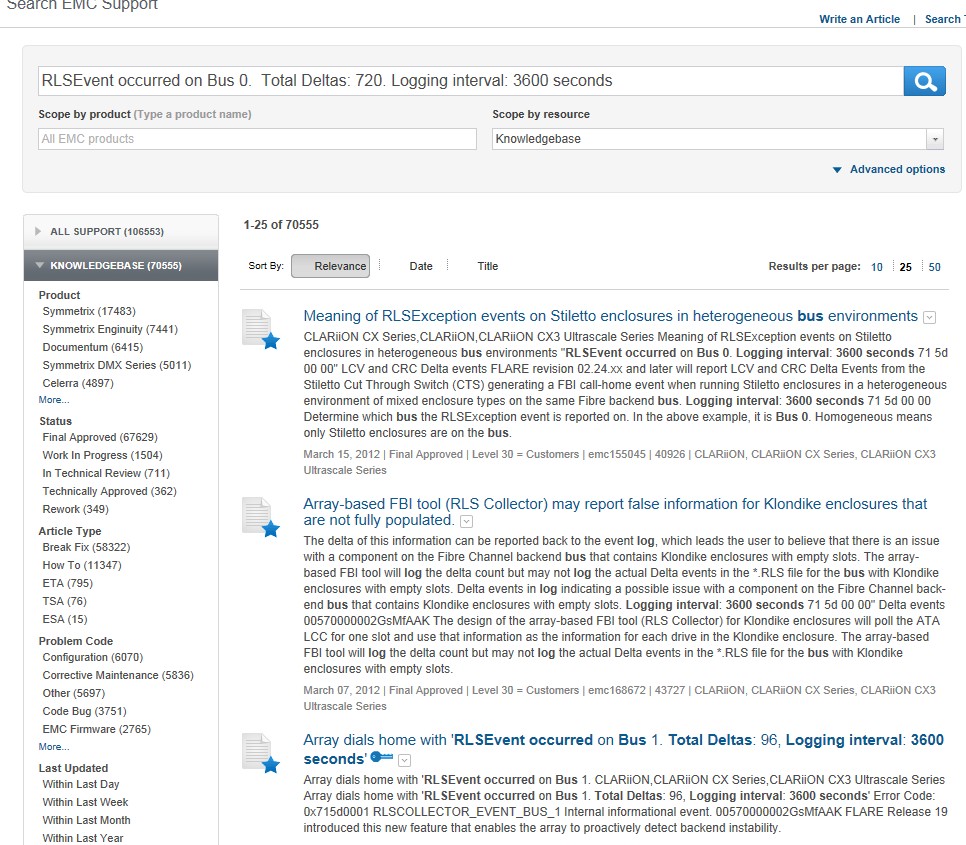The image size is (966, 845).
Task: Open Array dials home with RLSEvent article
Action: (623, 749)
